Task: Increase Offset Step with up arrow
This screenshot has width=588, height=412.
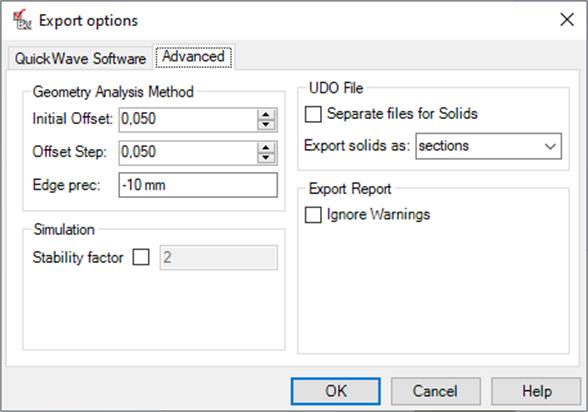Action: click(x=266, y=148)
